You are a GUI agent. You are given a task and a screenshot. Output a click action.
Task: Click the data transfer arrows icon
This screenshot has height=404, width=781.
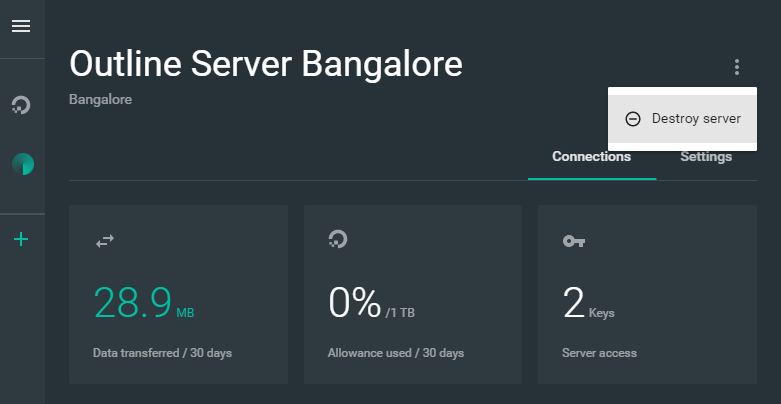click(105, 241)
